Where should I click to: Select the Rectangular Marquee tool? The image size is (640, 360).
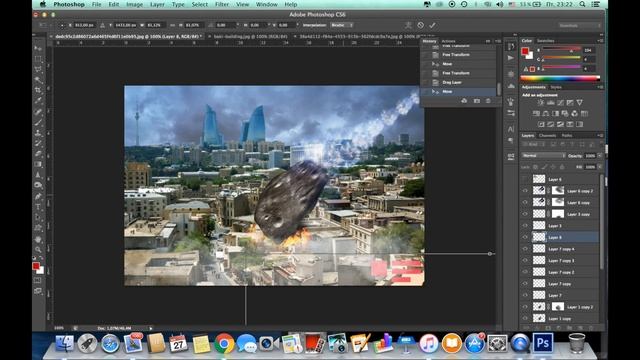(x=38, y=59)
